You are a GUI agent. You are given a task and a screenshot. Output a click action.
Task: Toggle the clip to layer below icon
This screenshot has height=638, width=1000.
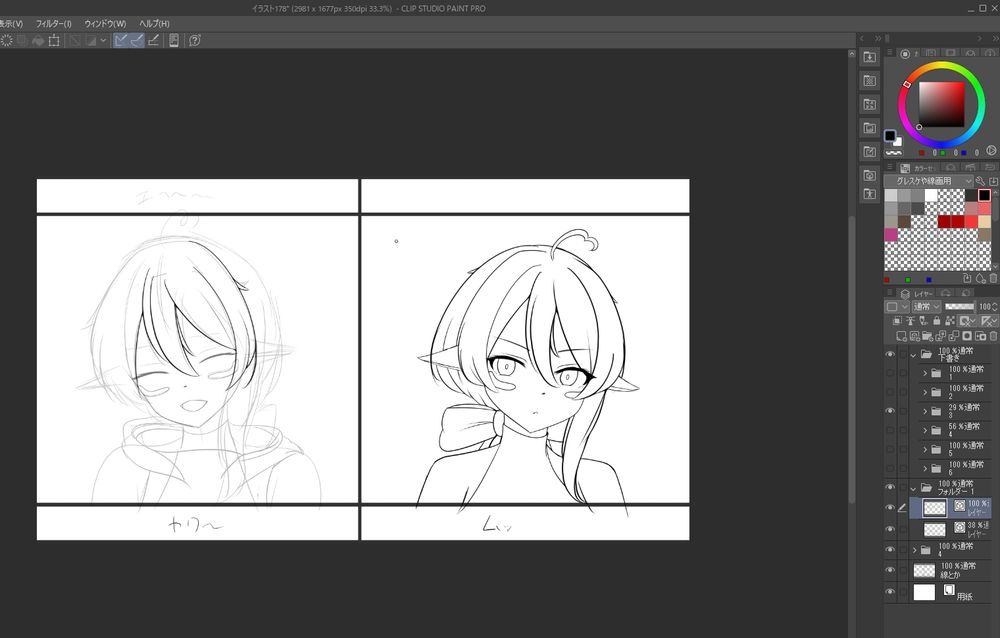pos(897,321)
